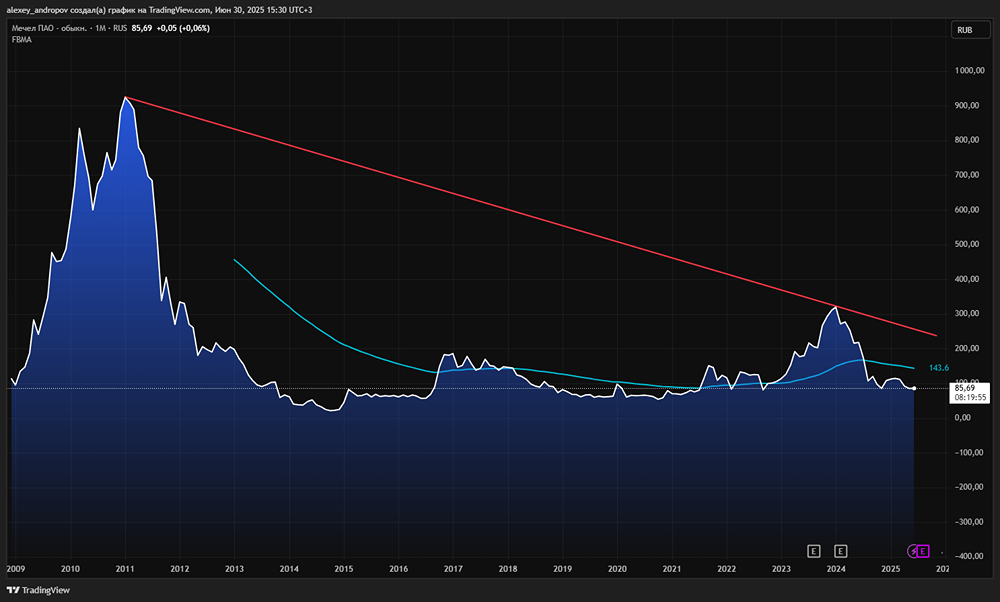Viewport: 1000px width, 602px height.
Task: Open the TradingView logo link
Action: pos(38,590)
